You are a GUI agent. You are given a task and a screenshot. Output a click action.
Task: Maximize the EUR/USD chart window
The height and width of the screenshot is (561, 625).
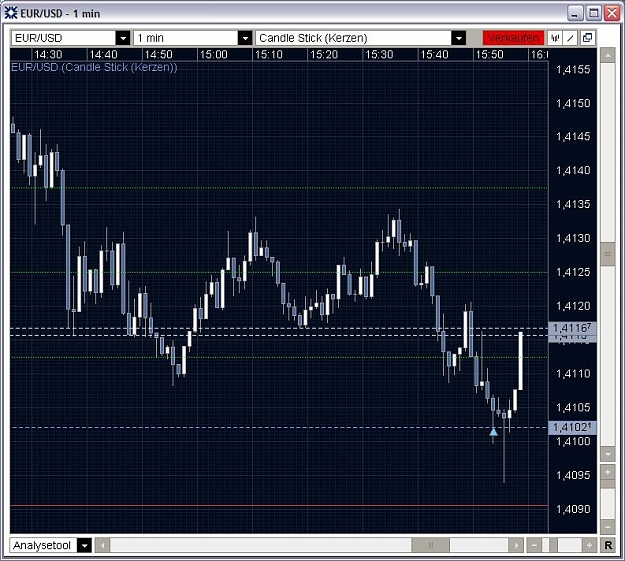click(x=594, y=14)
